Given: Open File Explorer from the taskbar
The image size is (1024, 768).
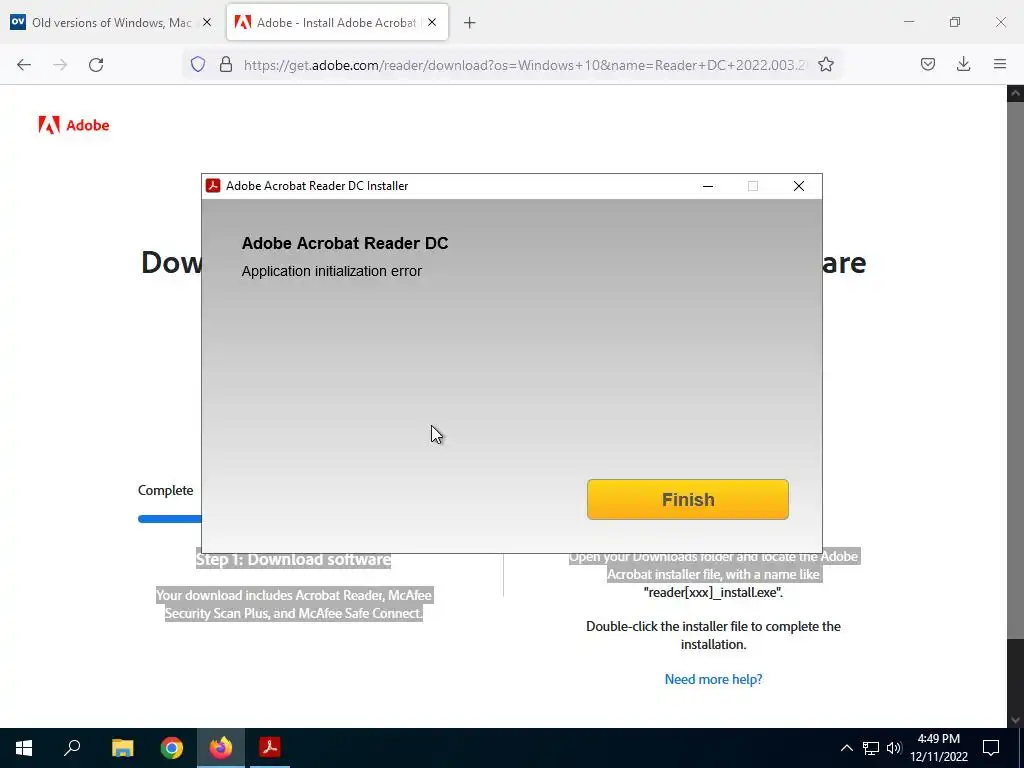Looking at the screenshot, I should (122, 748).
